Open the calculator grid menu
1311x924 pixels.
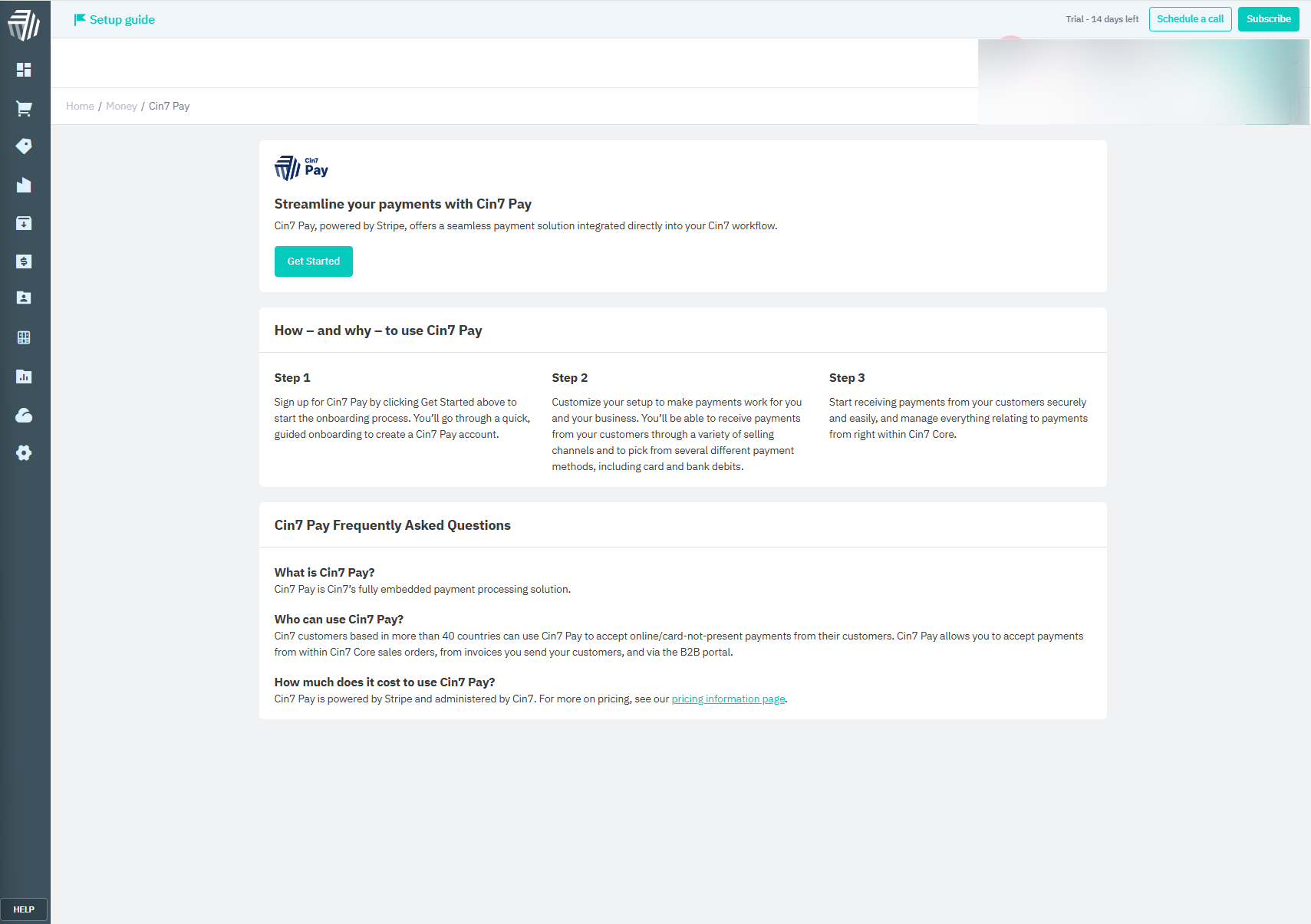(x=24, y=337)
